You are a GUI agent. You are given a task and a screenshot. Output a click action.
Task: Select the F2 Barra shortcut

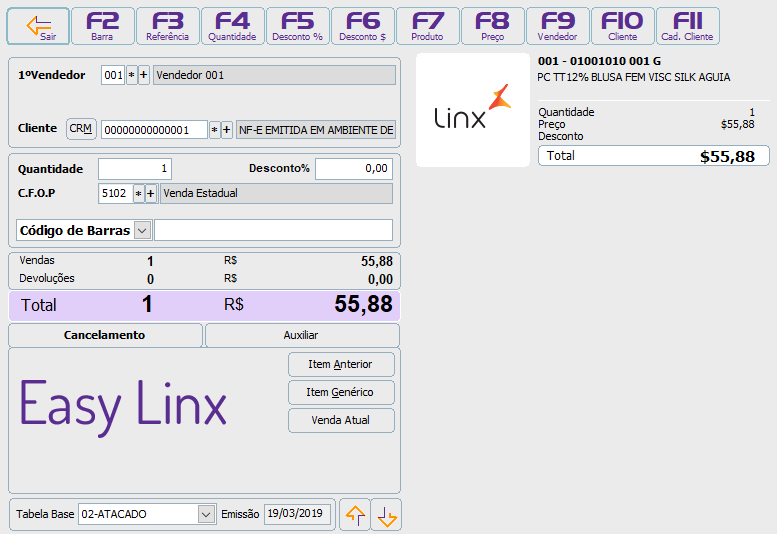click(x=103, y=26)
